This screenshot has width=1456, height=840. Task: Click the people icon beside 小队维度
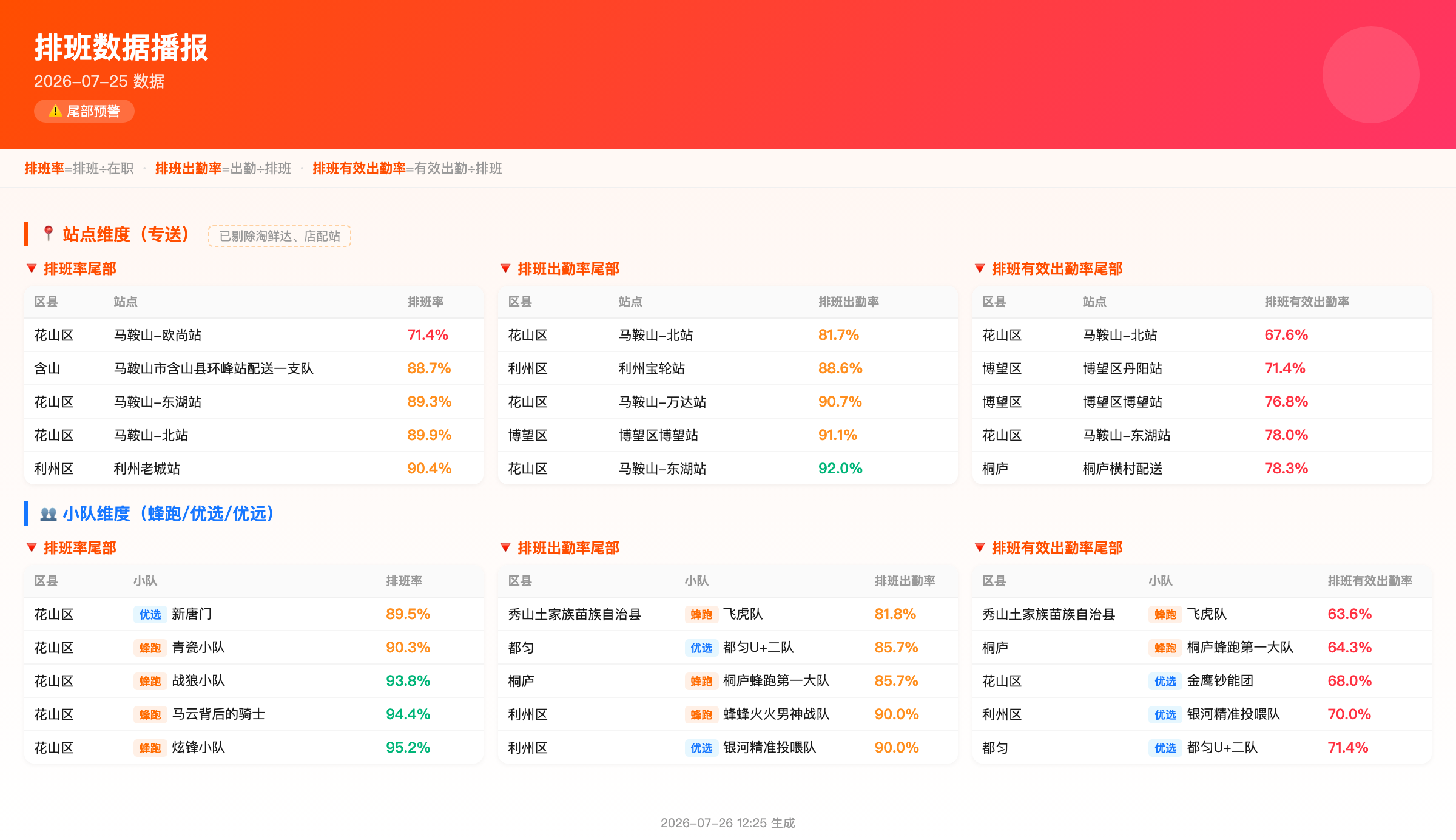coord(49,514)
